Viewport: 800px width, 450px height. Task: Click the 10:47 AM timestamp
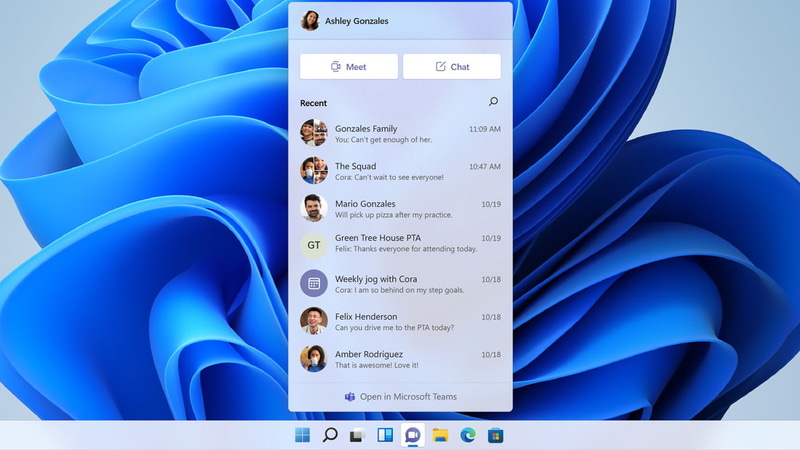(485, 166)
